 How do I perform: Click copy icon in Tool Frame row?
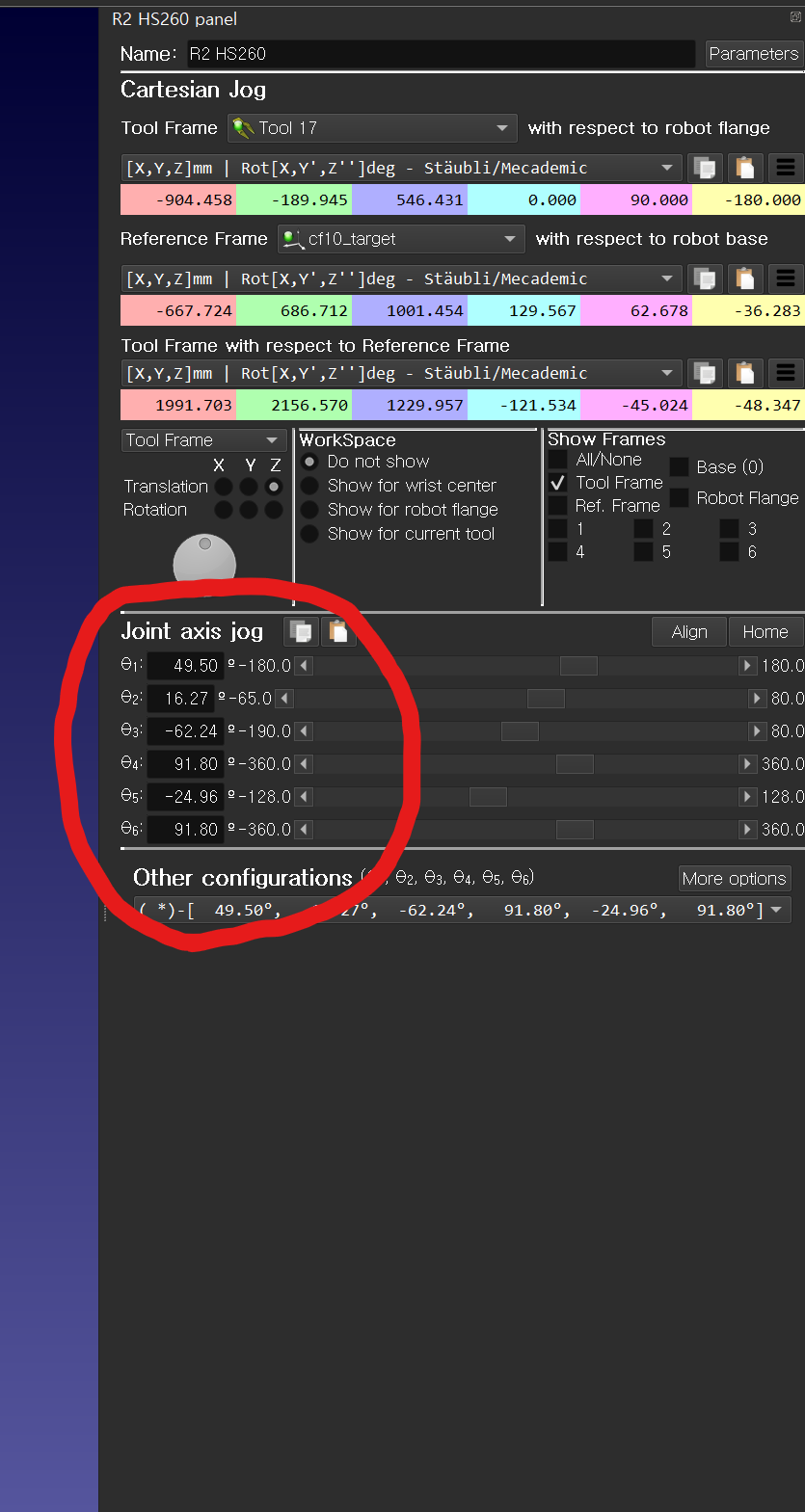pyautogui.click(x=705, y=168)
